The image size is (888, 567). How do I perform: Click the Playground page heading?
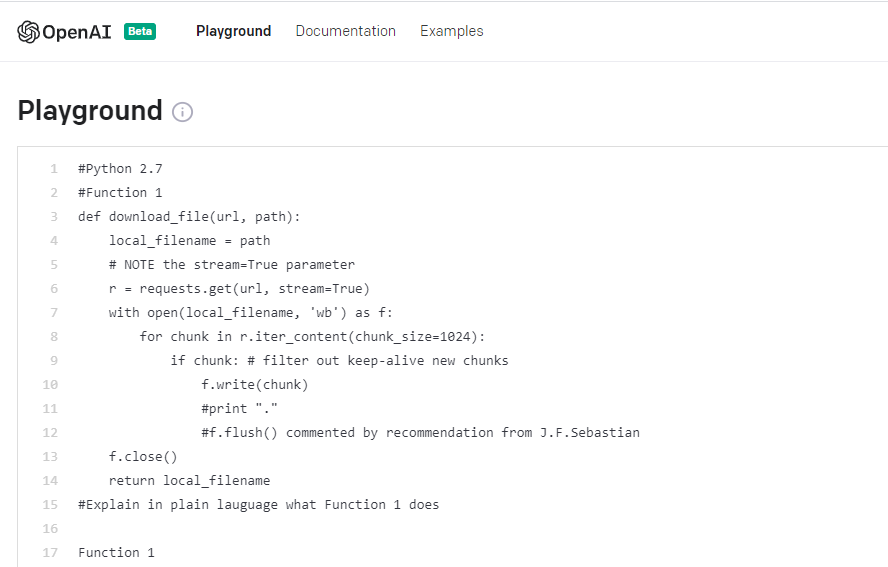click(x=90, y=110)
